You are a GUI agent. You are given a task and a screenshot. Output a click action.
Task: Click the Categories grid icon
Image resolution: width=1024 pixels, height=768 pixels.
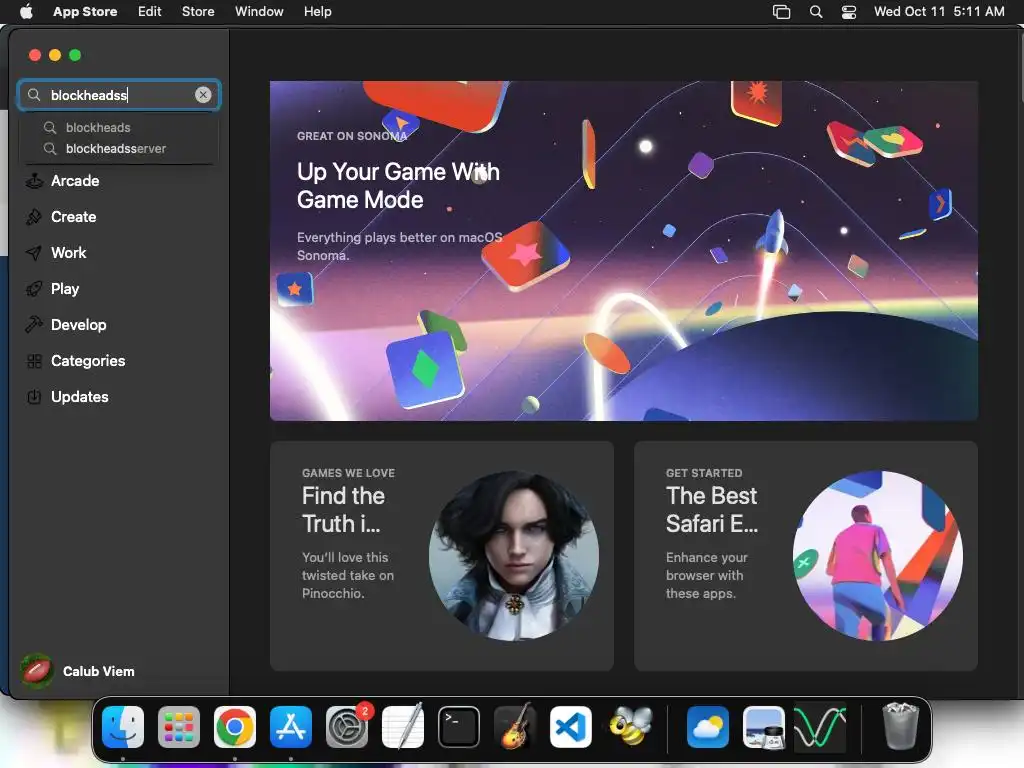coord(34,360)
